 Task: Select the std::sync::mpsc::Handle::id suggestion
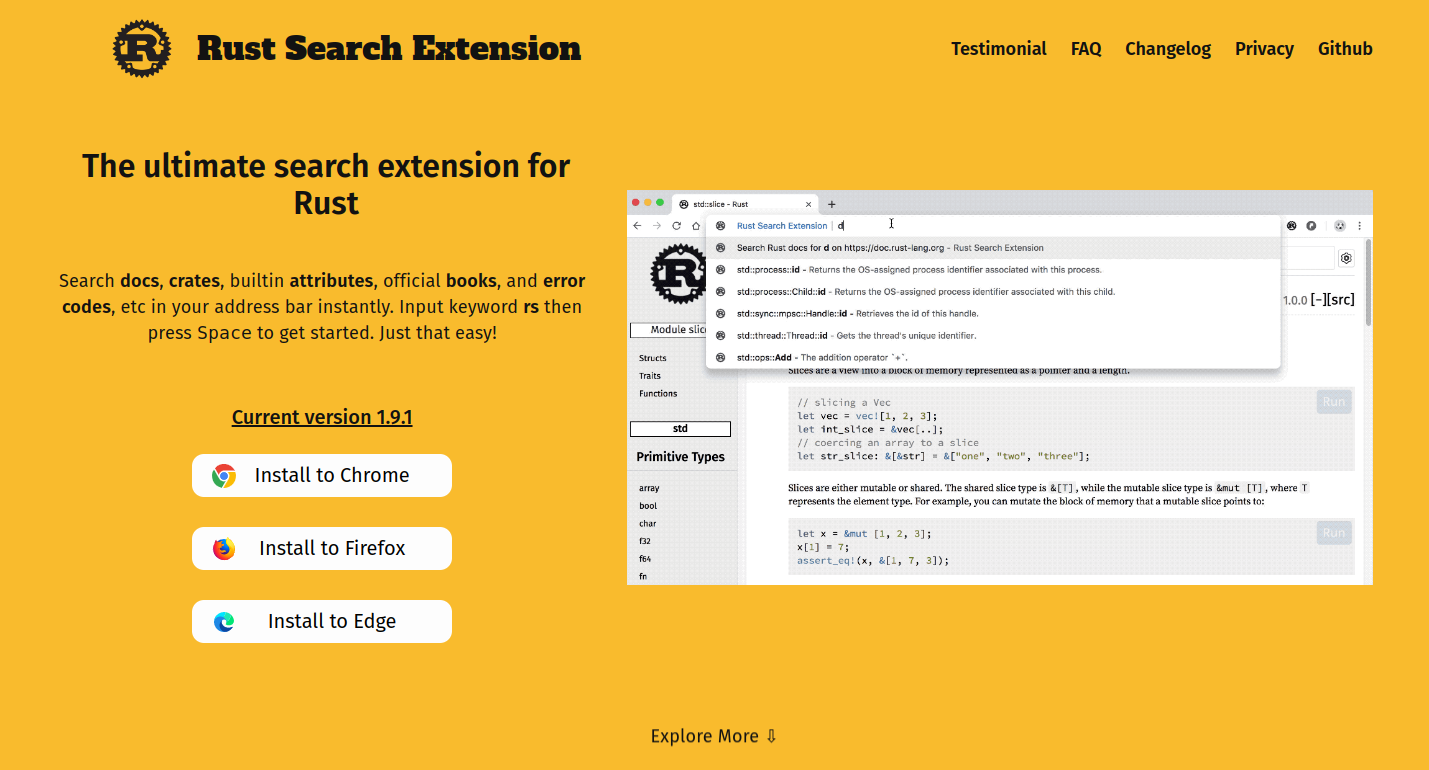click(993, 314)
